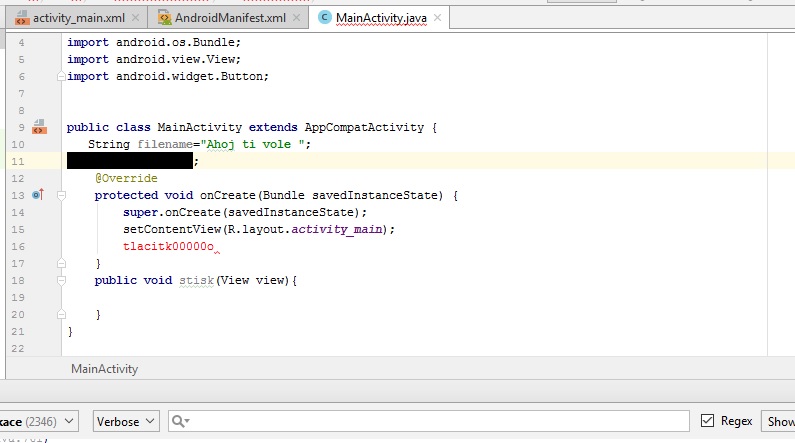Click the Java class icon on MainActivity.java tab
Screen dimensions: 795x443
click(324, 17)
